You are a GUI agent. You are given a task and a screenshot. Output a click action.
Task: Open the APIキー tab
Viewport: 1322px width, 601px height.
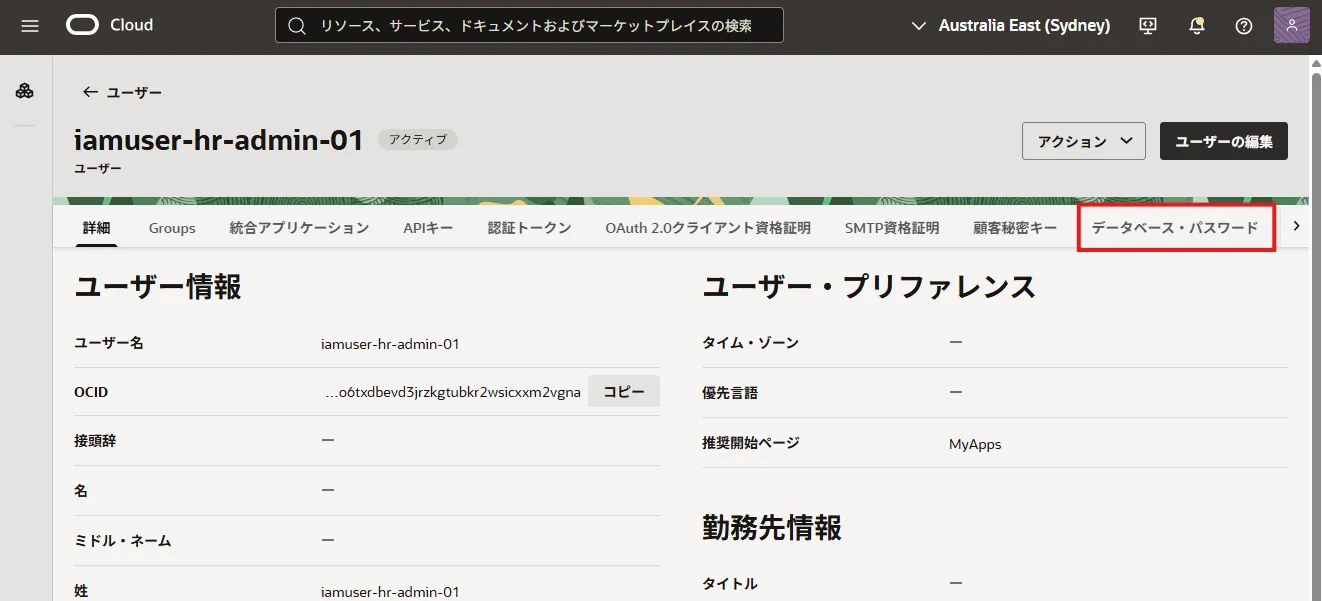(428, 228)
